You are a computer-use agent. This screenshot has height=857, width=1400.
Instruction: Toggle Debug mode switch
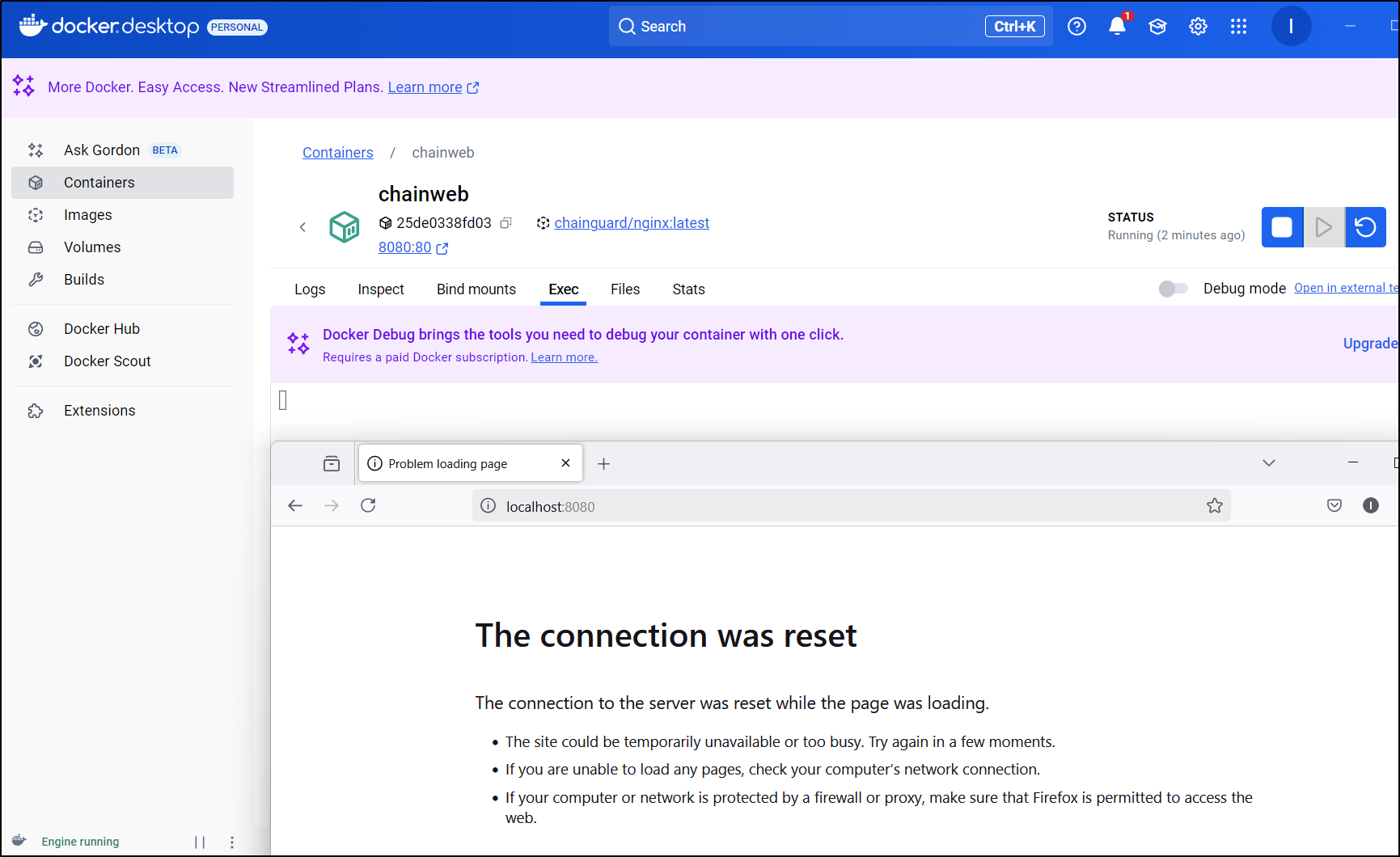pos(1174,289)
